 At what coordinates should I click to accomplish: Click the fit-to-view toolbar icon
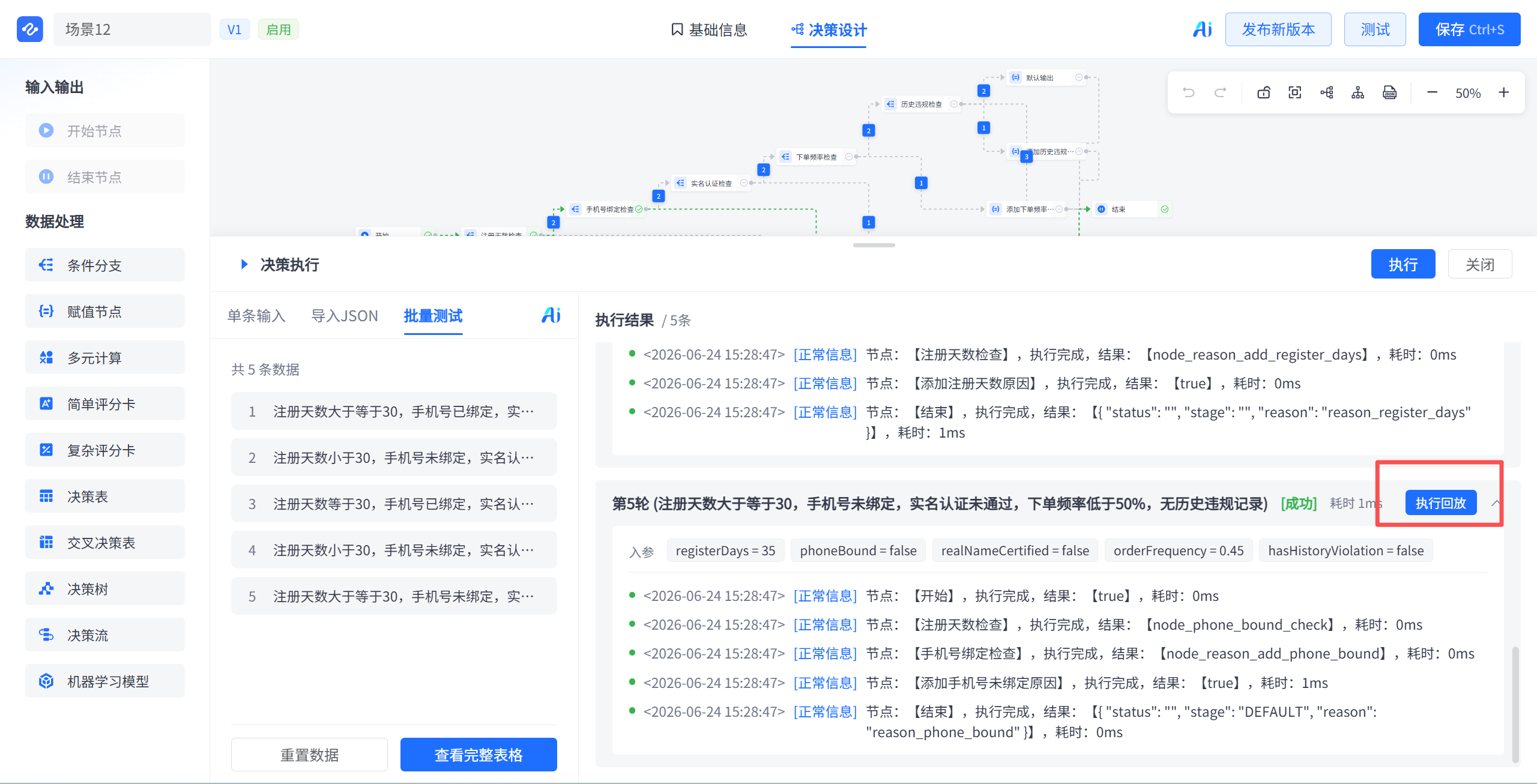click(1295, 92)
